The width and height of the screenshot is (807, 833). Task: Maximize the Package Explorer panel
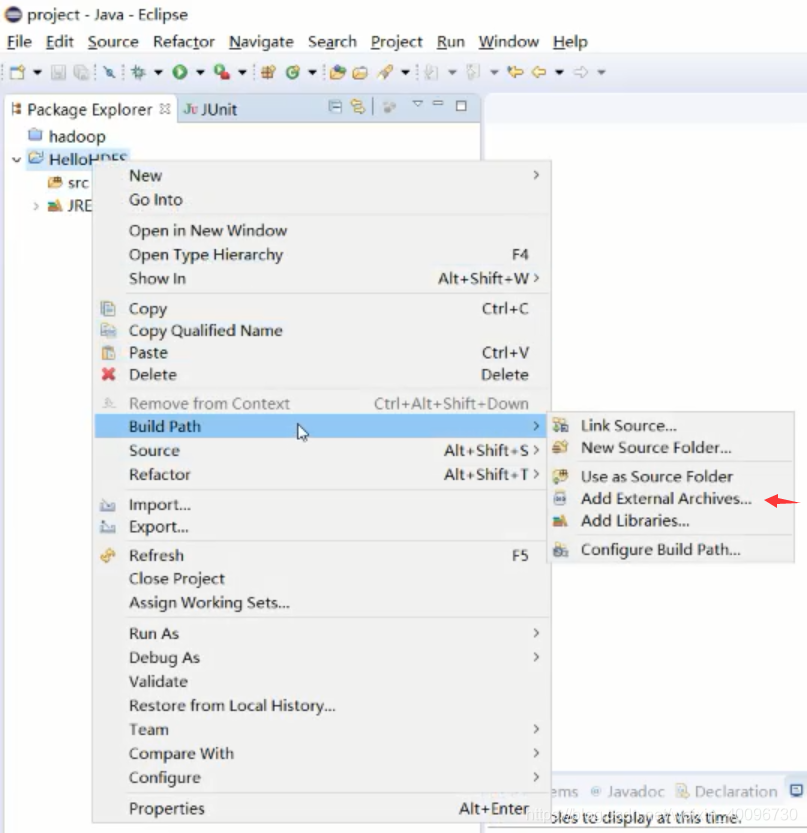tap(461, 106)
